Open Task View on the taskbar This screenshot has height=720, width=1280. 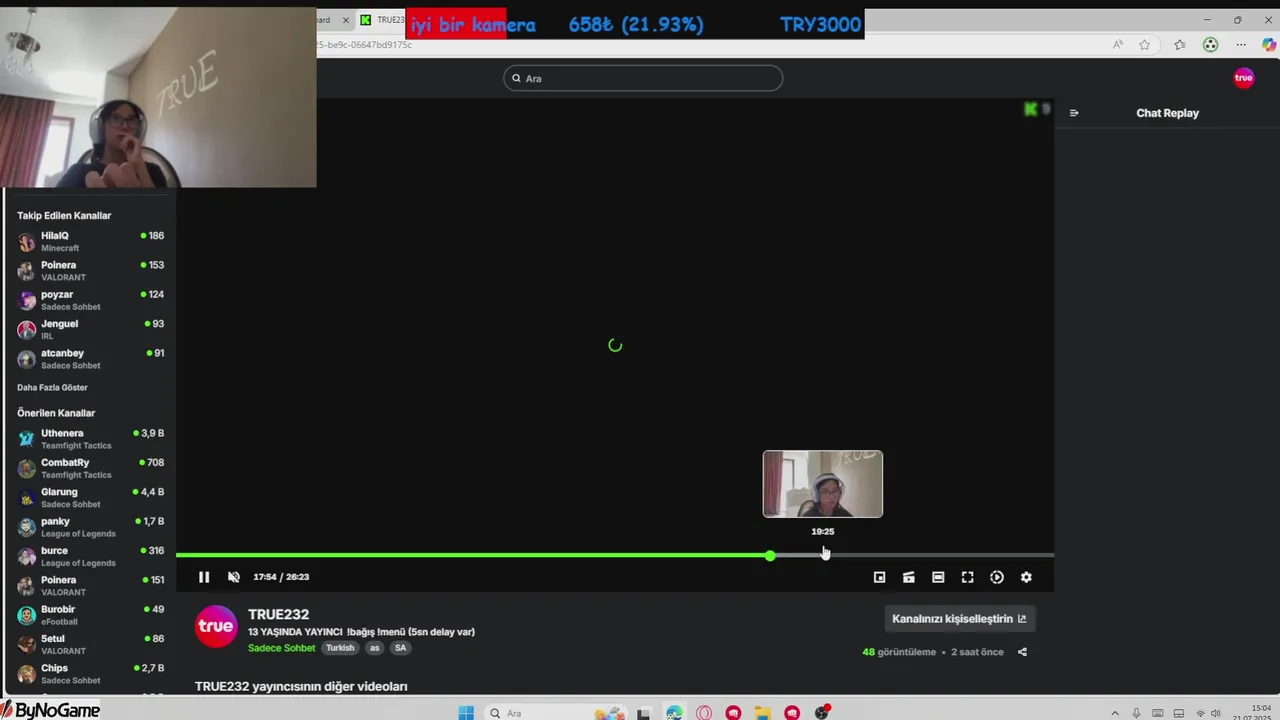pos(644,713)
